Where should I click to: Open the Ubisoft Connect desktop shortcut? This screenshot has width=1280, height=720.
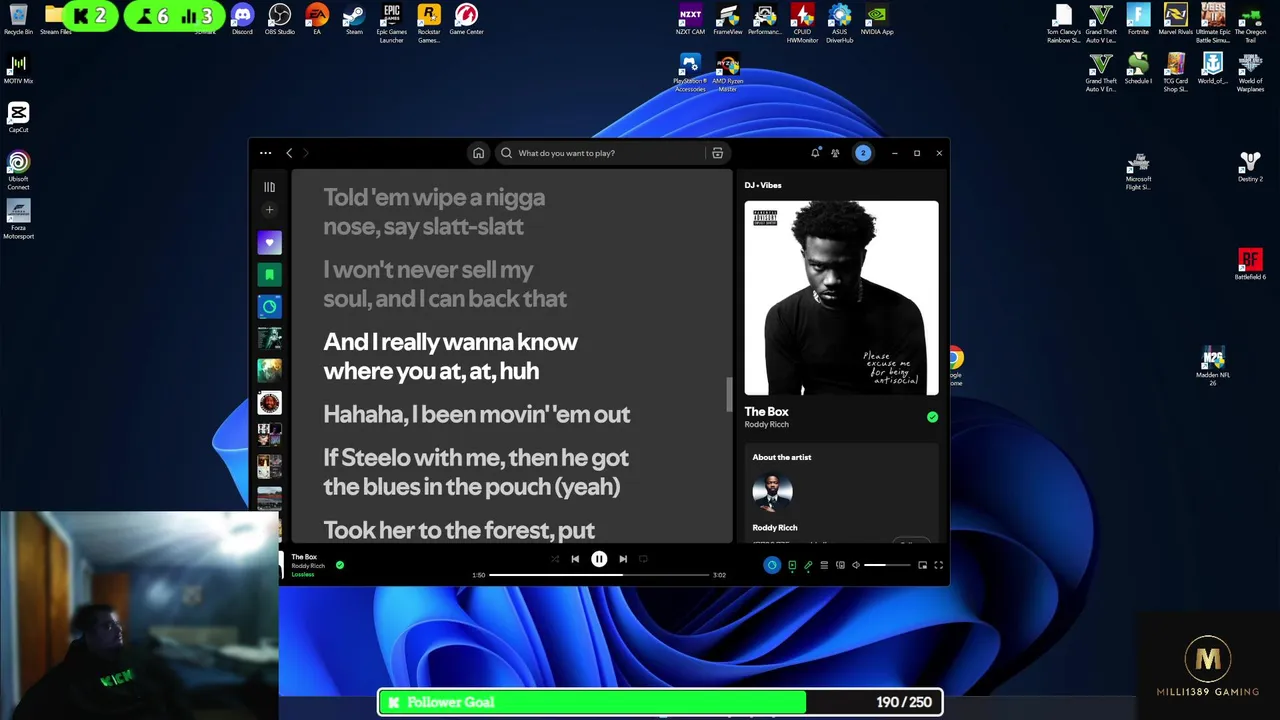click(18, 169)
